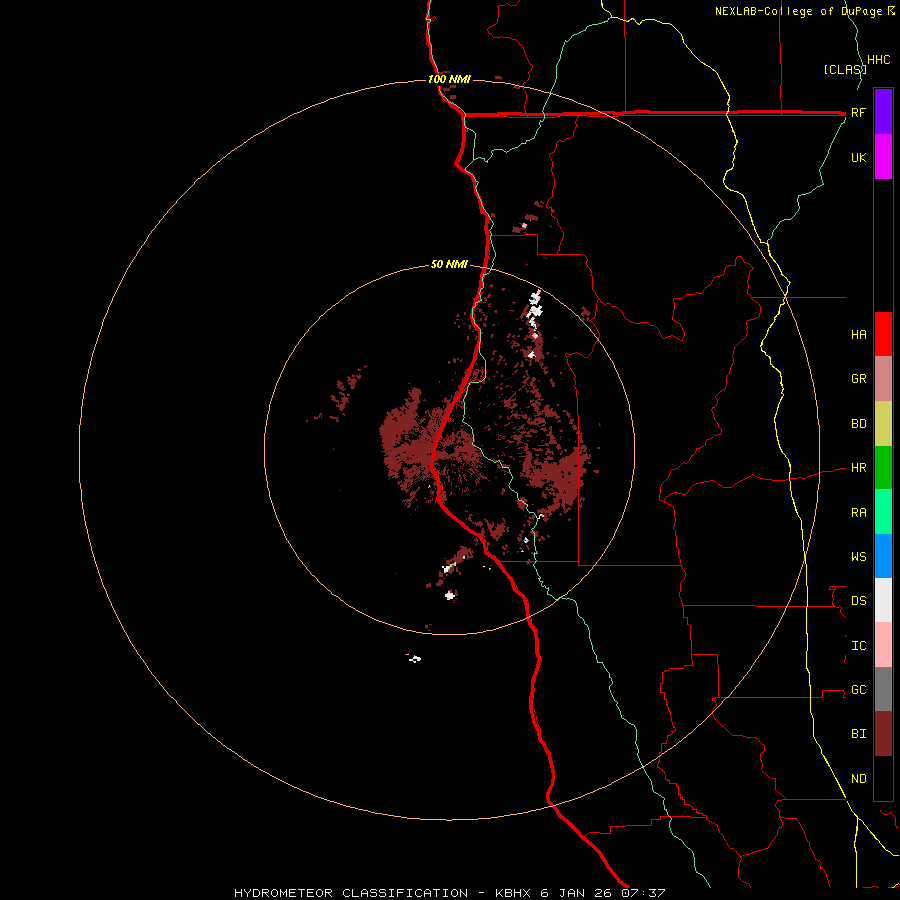Click the DS white legend swatch

883,600
